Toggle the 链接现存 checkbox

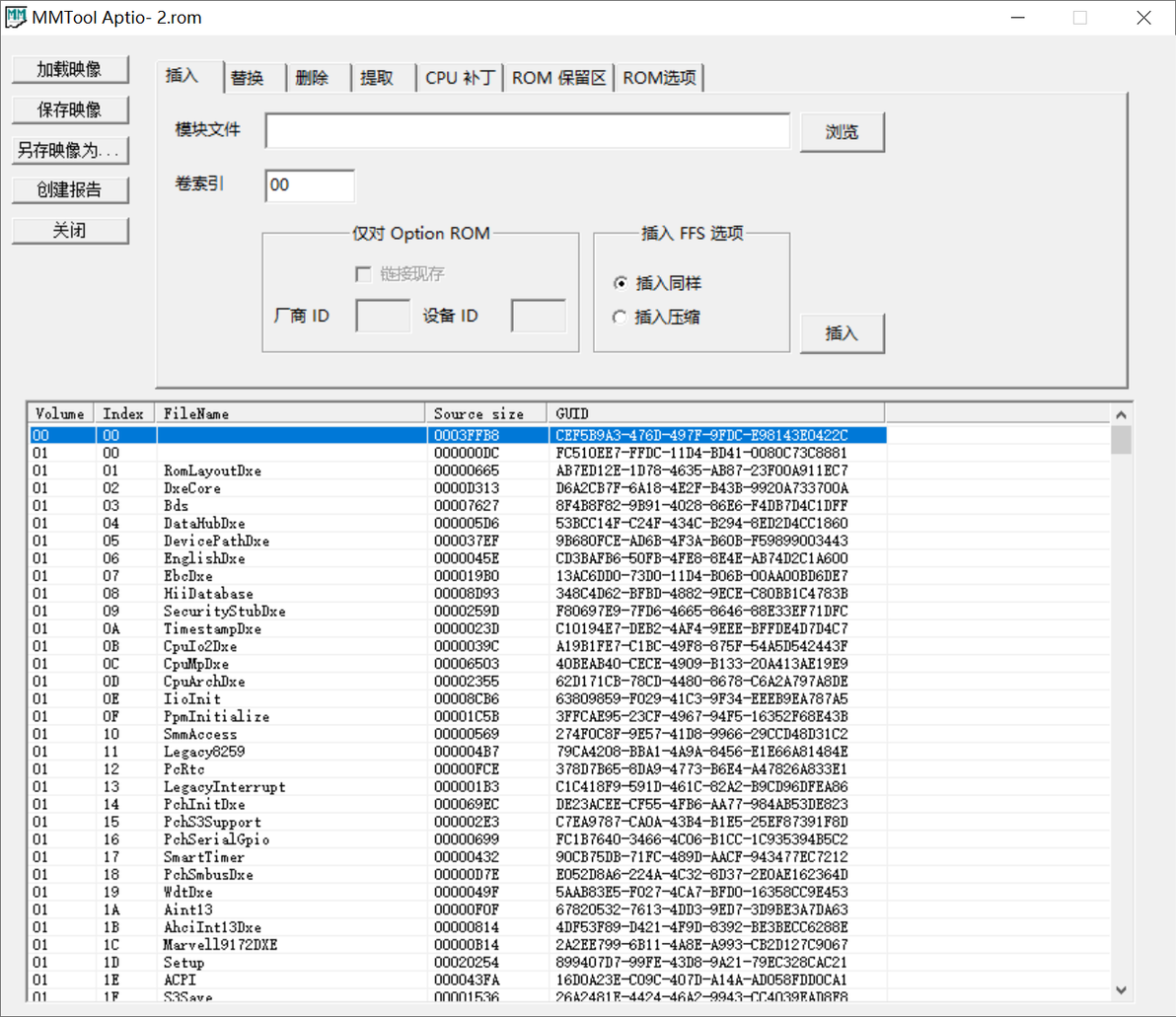click(x=364, y=274)
